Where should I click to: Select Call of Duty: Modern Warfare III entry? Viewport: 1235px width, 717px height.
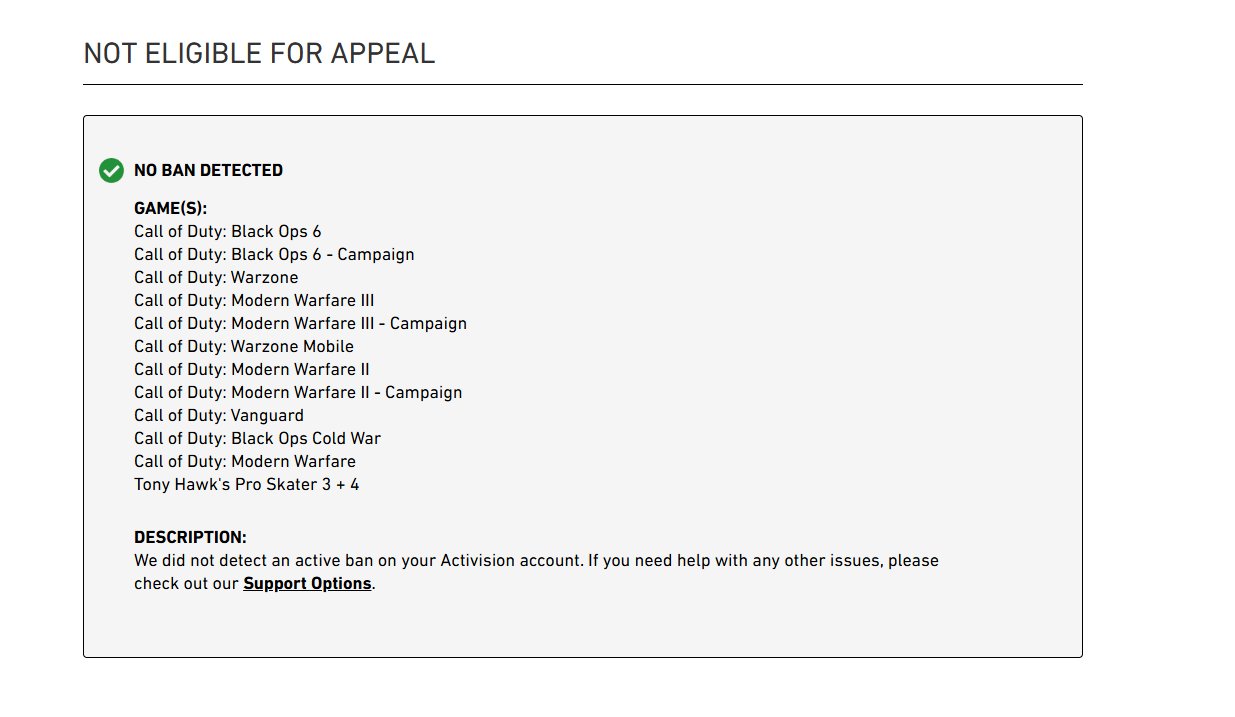pyautogui.click(x=254, y=301)
